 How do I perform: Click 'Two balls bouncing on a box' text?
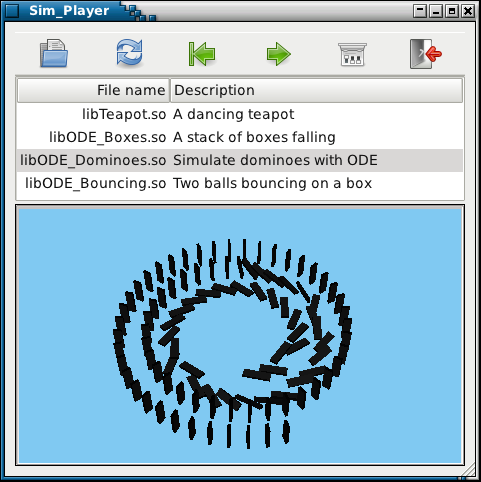pos(272,183)
